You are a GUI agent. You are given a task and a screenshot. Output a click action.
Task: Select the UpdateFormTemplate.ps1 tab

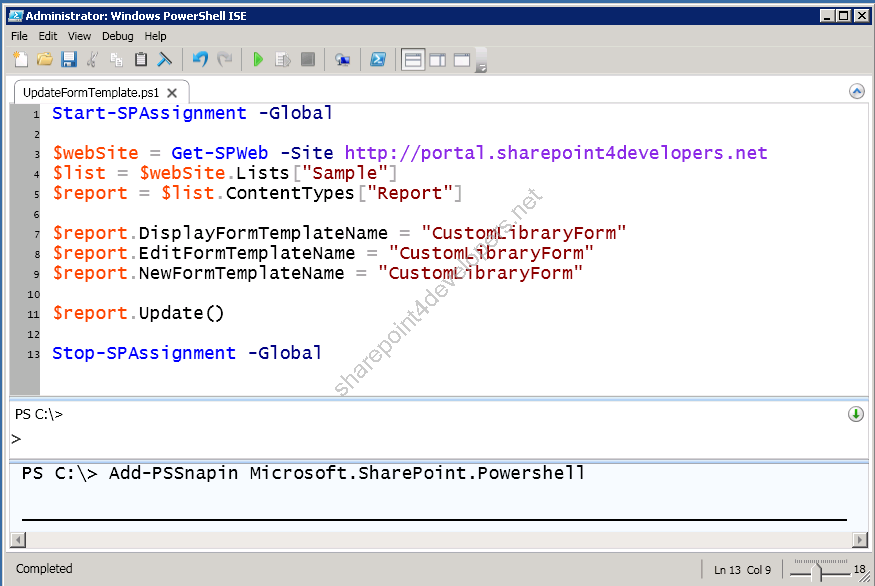click(91, 93)
